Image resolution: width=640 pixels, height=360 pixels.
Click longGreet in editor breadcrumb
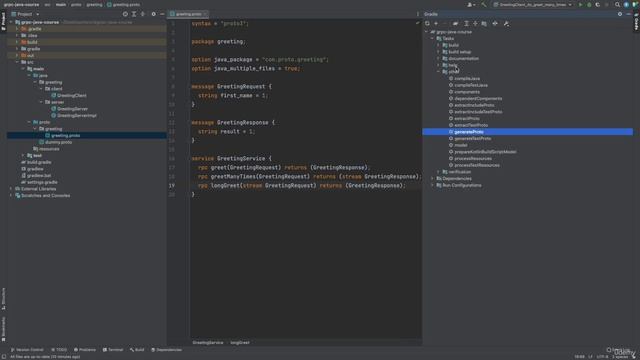[240, 342]
